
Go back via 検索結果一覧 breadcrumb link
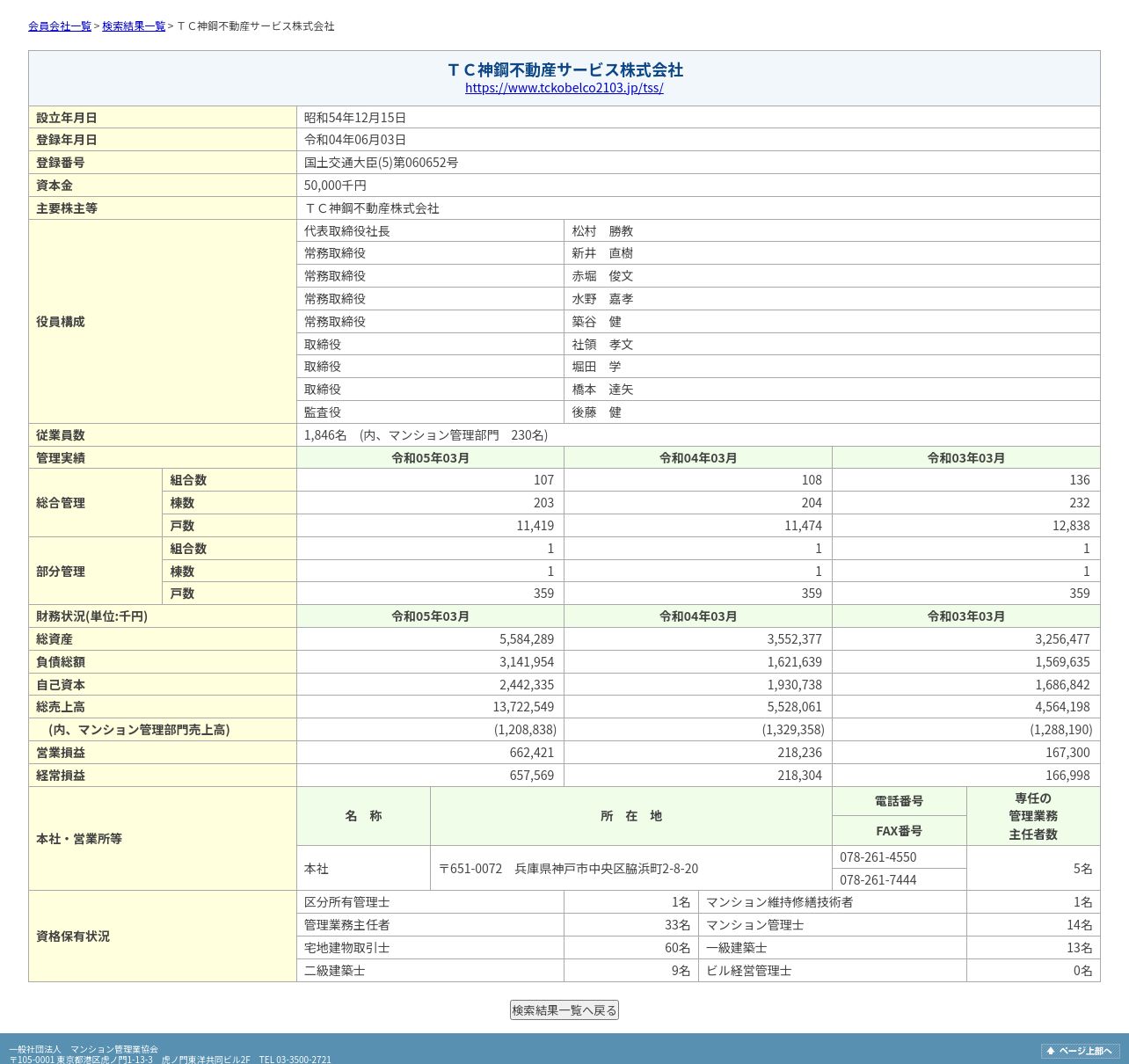tap(134, 26)
